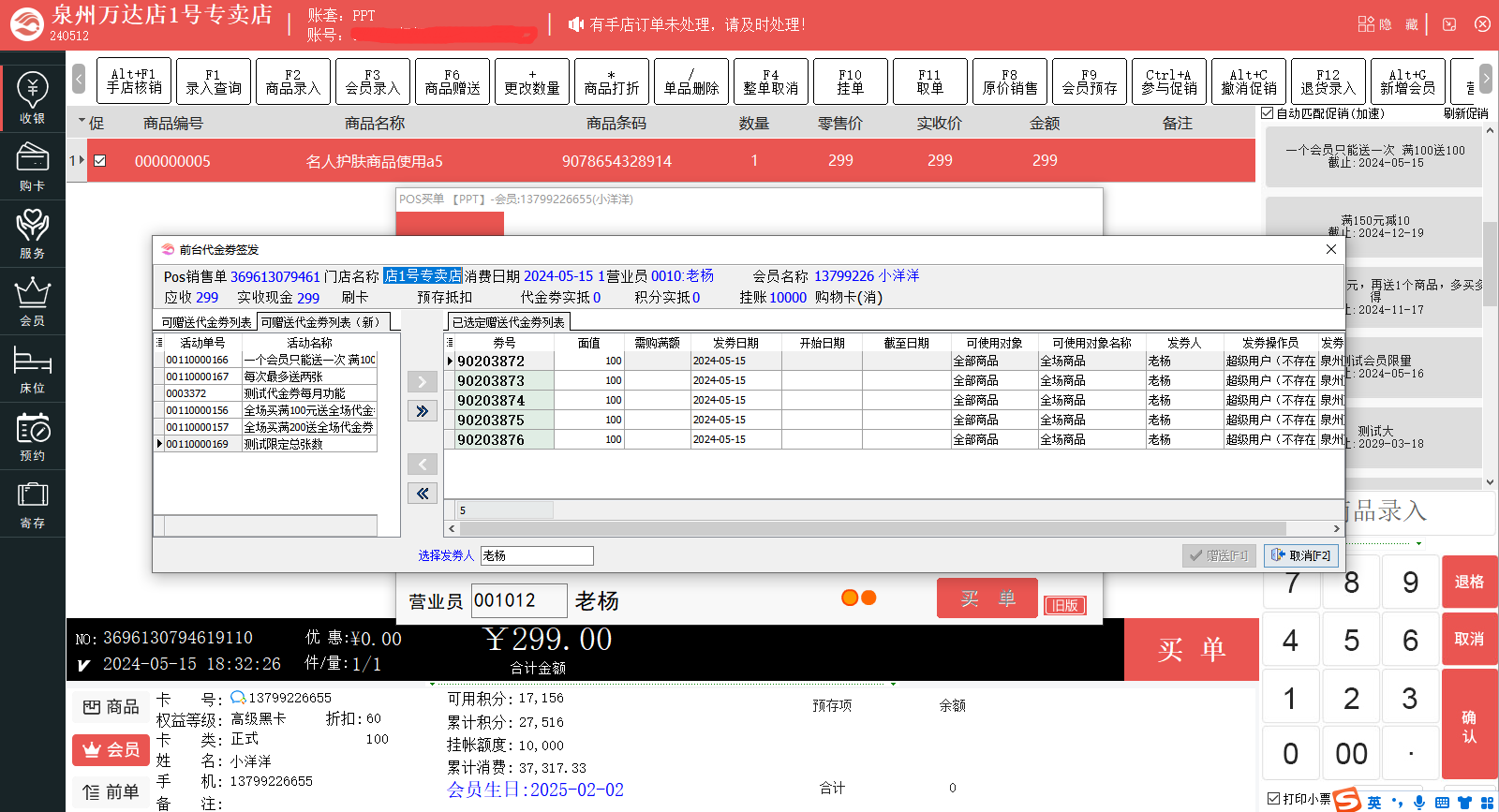
Task: Select voucher row 90203874
Action: point(895,400)
